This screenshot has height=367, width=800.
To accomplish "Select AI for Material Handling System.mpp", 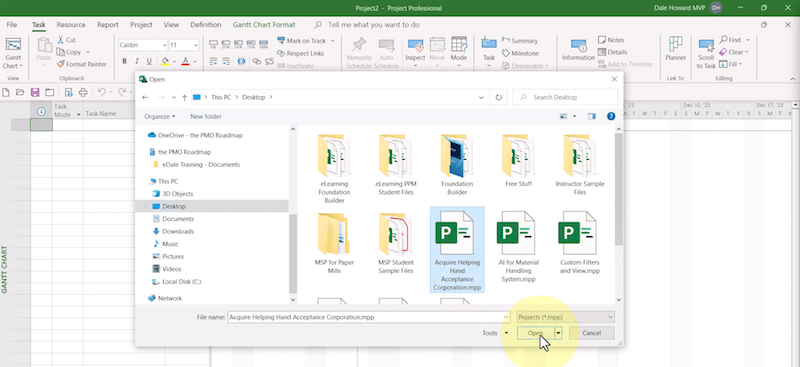I will pyautogui.click(x=518, y=248).
